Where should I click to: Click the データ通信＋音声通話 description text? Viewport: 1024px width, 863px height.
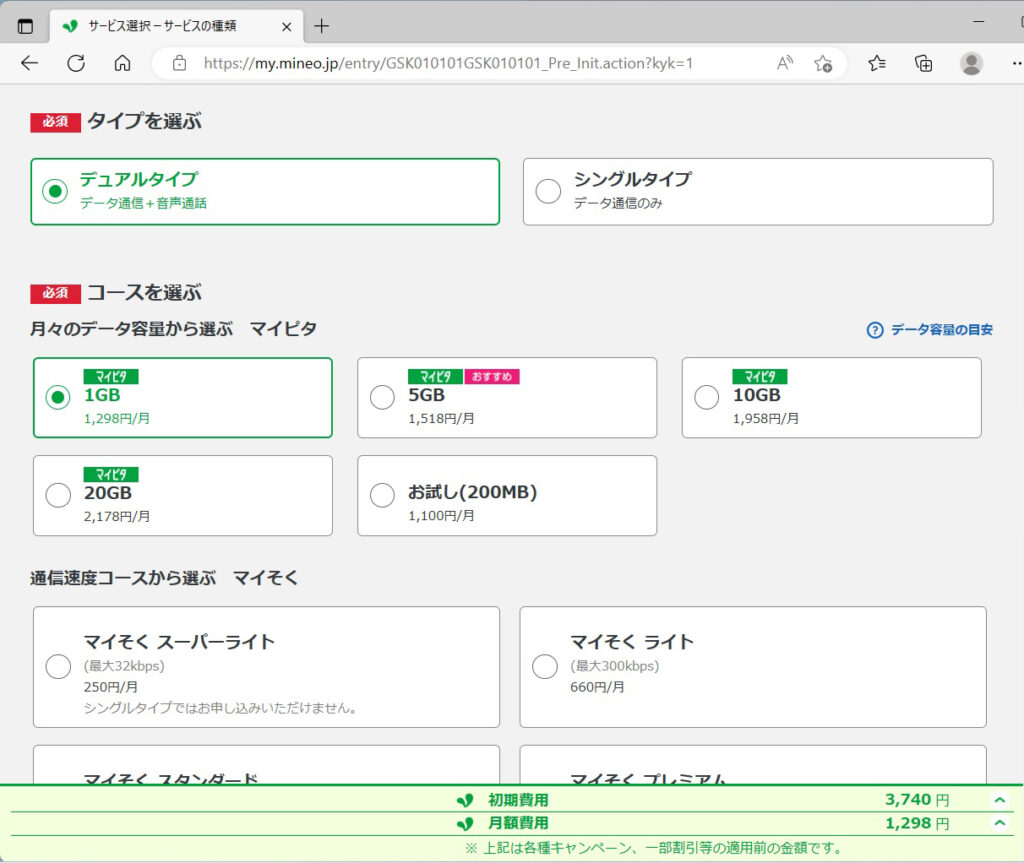[x=143, y=204]
